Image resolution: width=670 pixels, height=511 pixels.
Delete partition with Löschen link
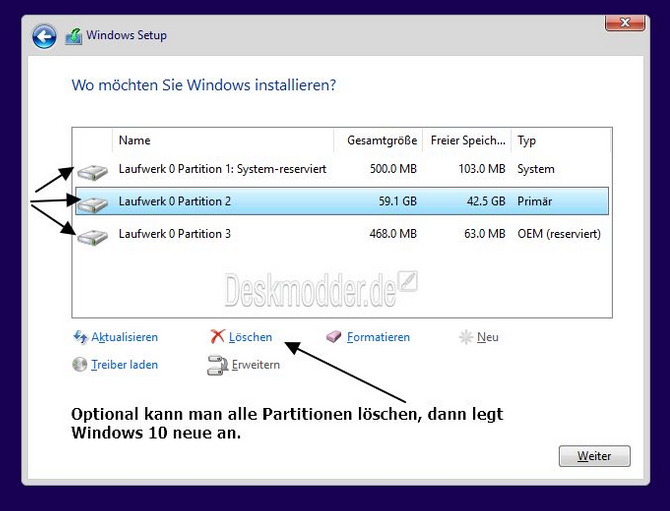coord(250,337)
